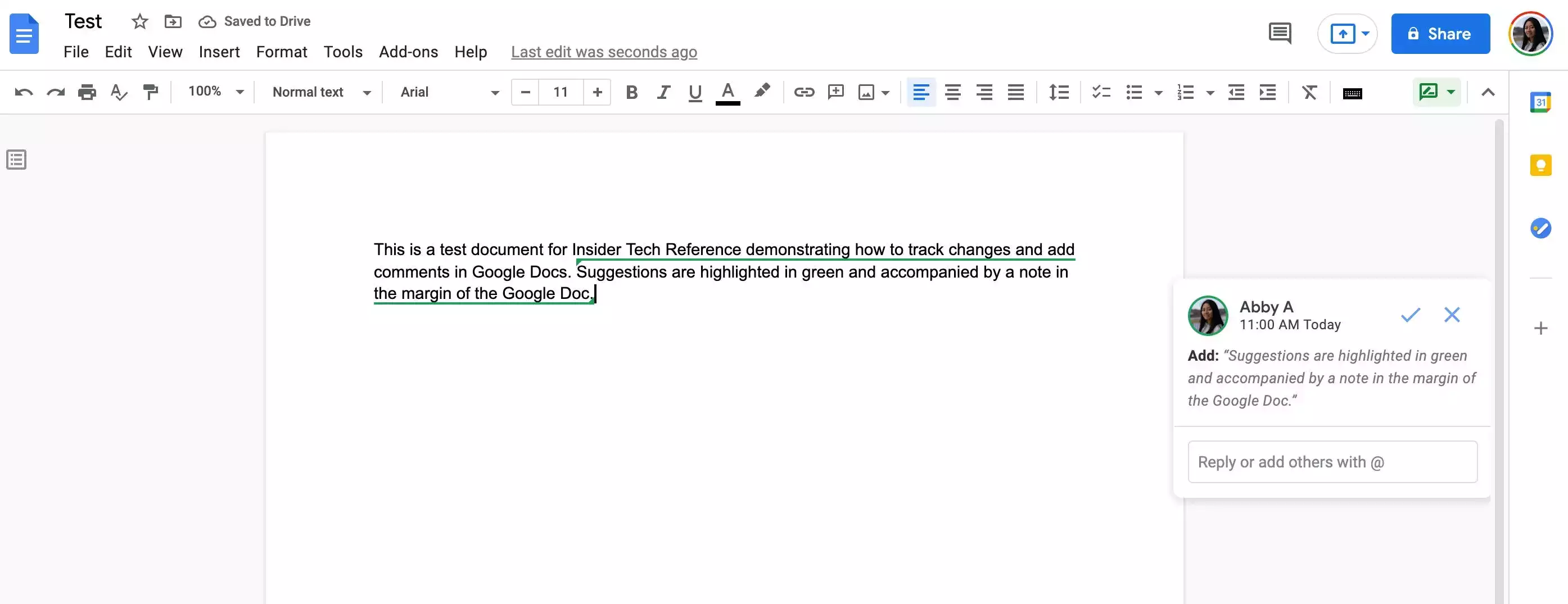Screen dimensions: 1568x604
Task: Open the text color picker
Action: coord(727,93)
